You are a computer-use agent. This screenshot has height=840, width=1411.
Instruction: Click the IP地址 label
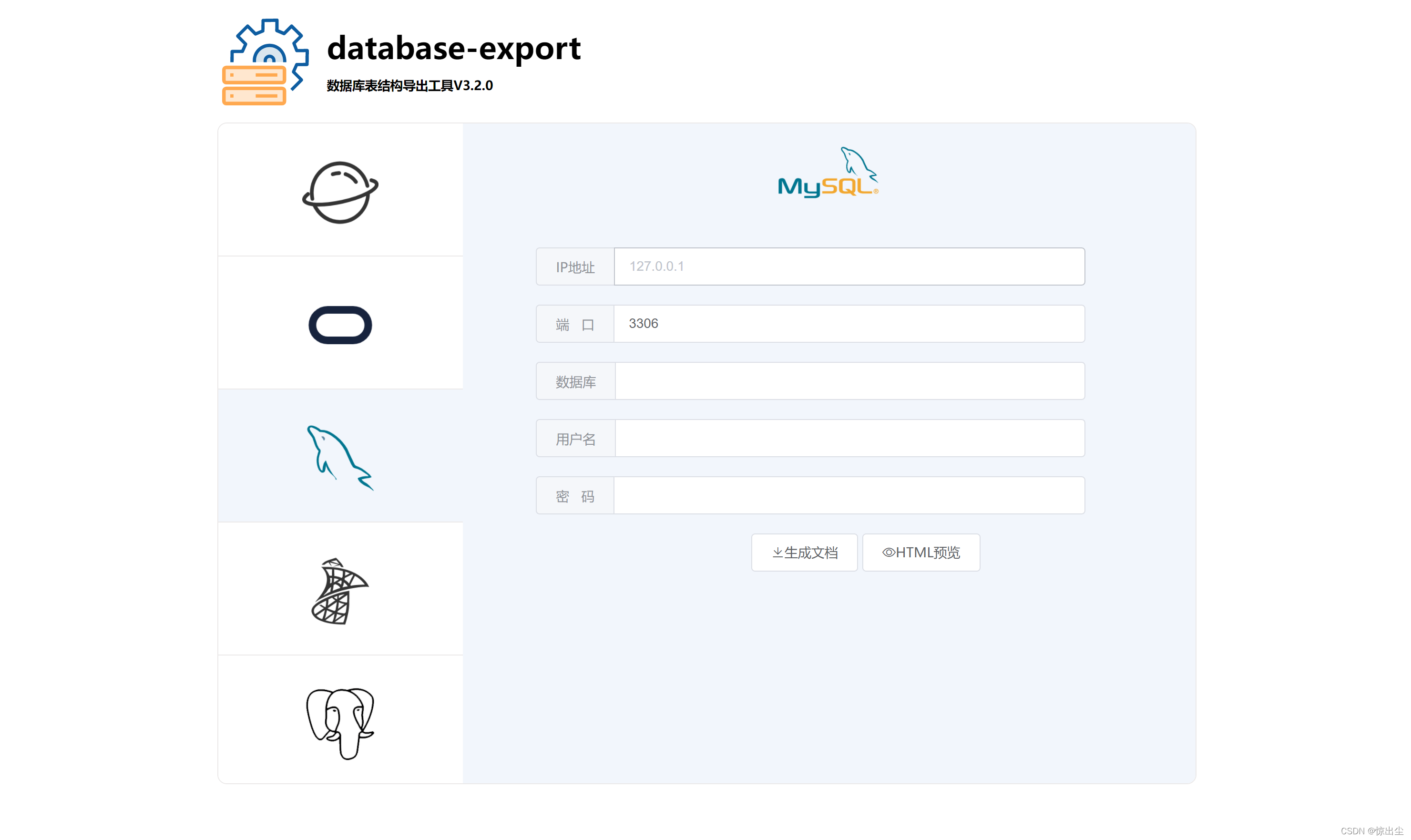click(x=575, y=266)
